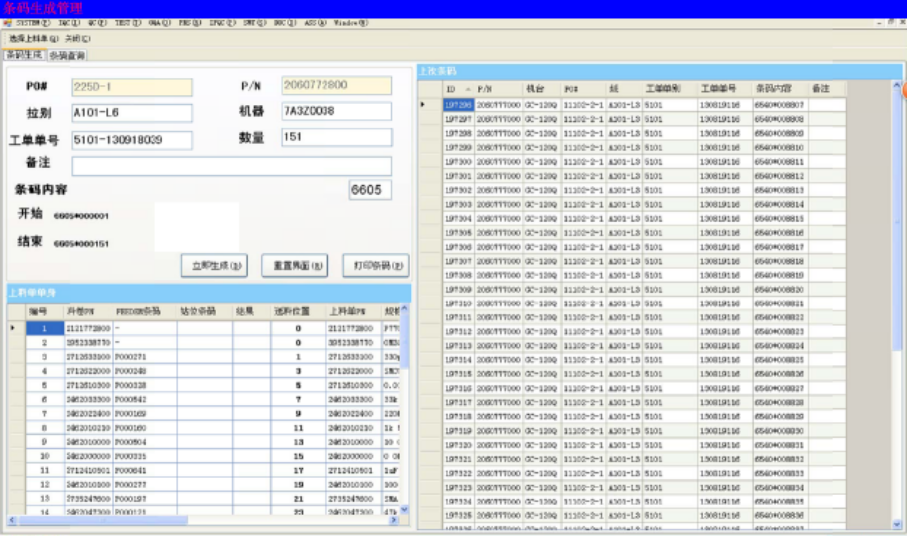Click the 工单单号 field 5101-130918039
The height and width of the screenshot is (536, 908).
tap(132, 140)
